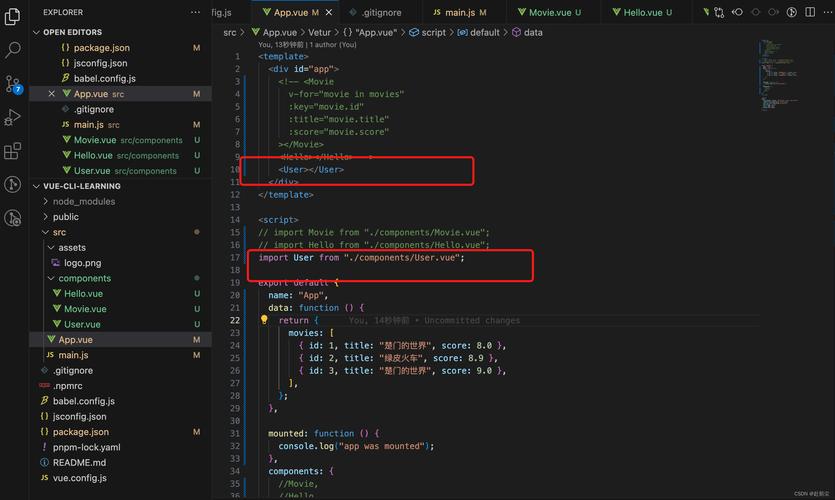Click the split editor right icon
The image size is (835, 500).
[x=808, y=13]
